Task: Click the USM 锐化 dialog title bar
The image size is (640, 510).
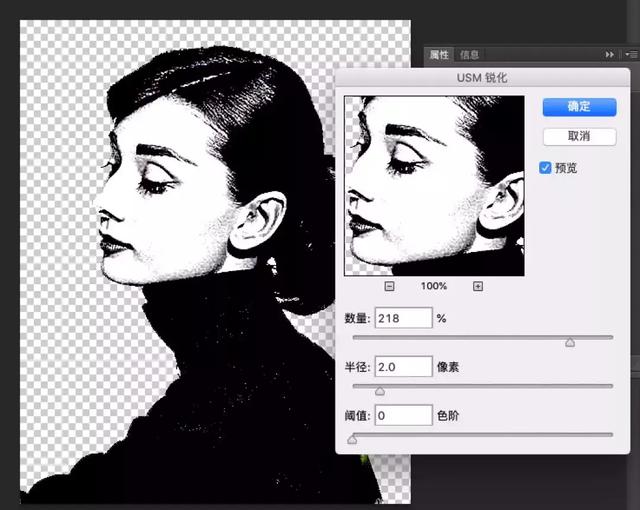Action: (x=482, y=78)
